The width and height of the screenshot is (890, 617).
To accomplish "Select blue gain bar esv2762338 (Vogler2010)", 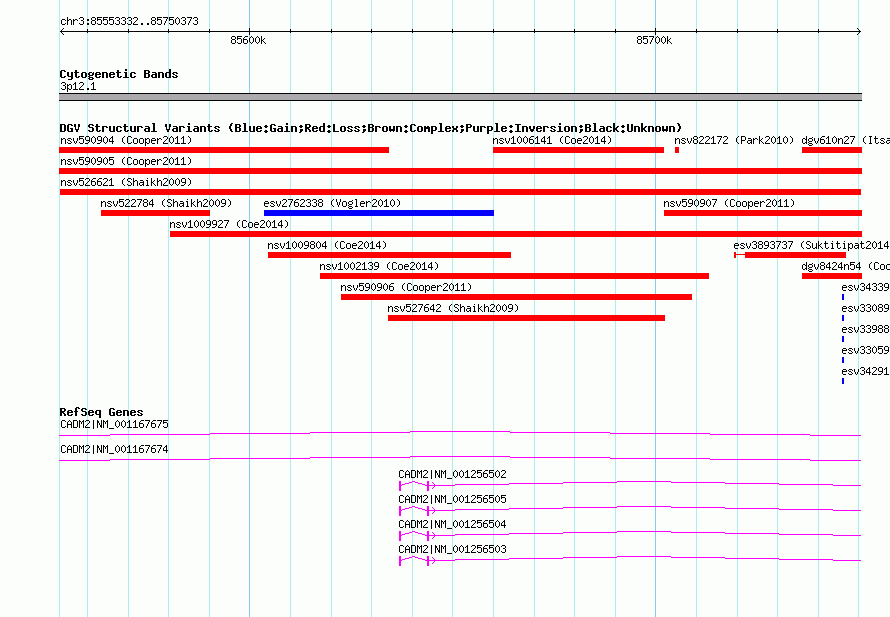I will click(x=379, y=213).
